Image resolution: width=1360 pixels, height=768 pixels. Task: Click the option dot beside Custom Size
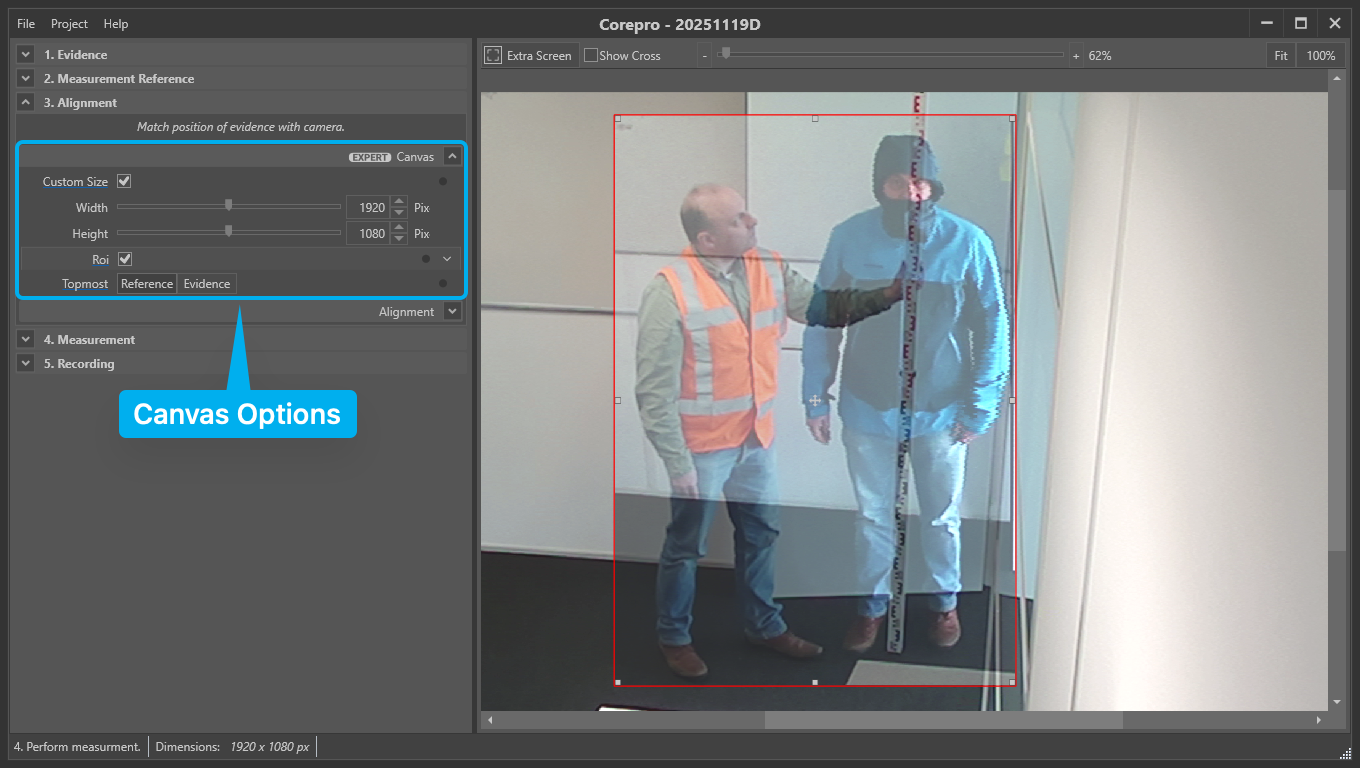(442, 181)
